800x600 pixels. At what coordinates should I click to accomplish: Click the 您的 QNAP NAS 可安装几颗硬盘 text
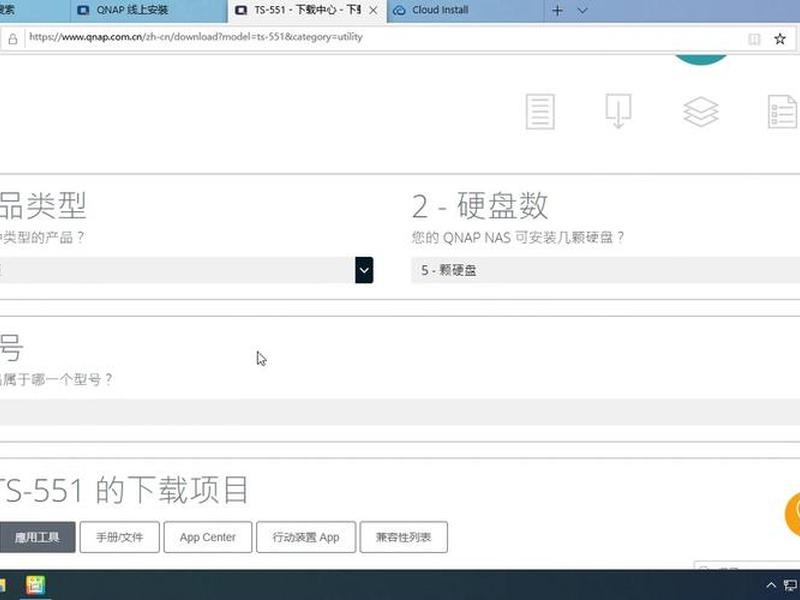point(518,237)
